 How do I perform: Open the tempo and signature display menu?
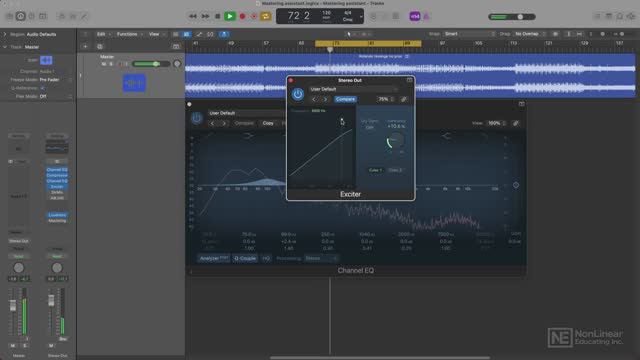pos(361,17)
